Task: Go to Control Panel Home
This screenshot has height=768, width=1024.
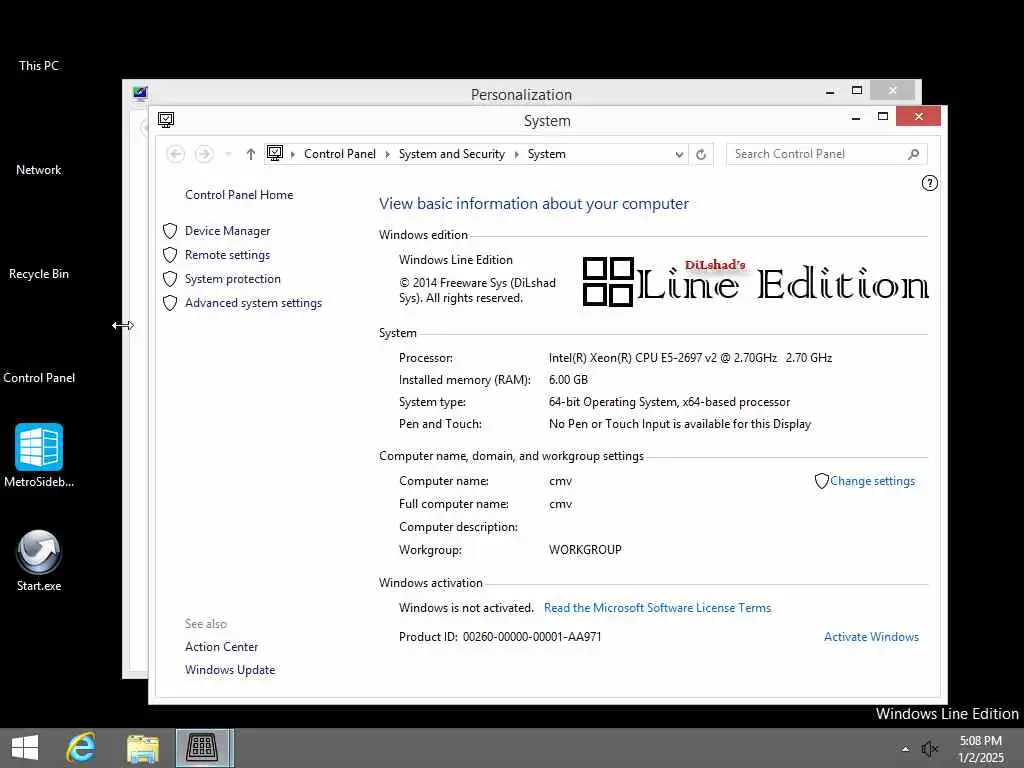Action: [239, 195]
